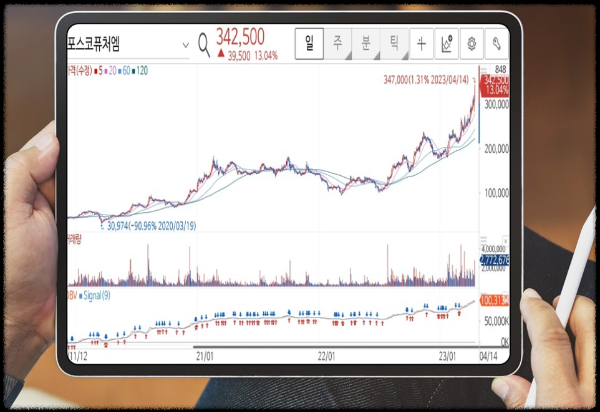Click the 848 count value on price axis
Screen dimensions: 600x412
pyautogui.click(x=500, y=70)
